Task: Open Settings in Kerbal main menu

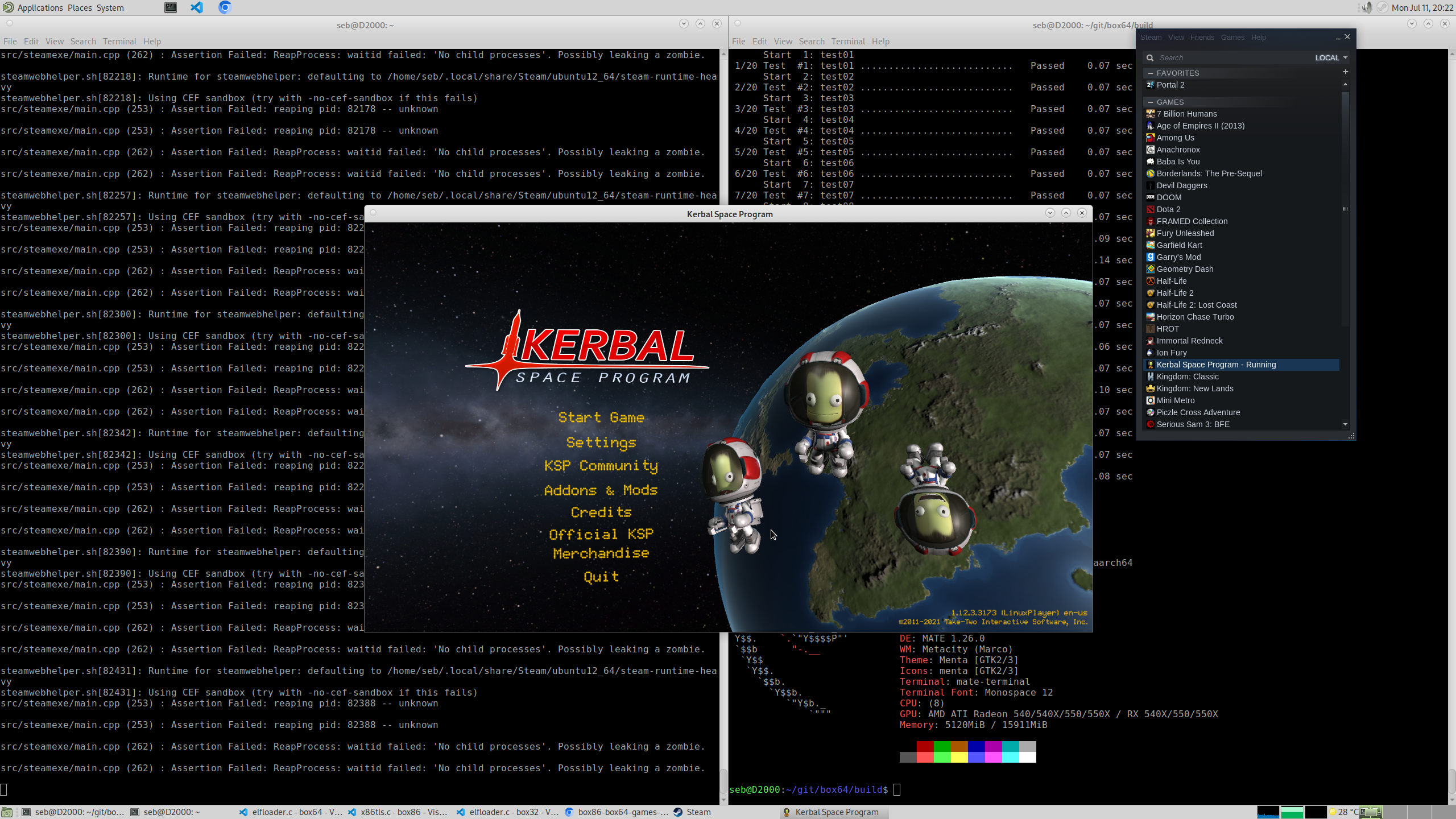Action: (601, 442)
